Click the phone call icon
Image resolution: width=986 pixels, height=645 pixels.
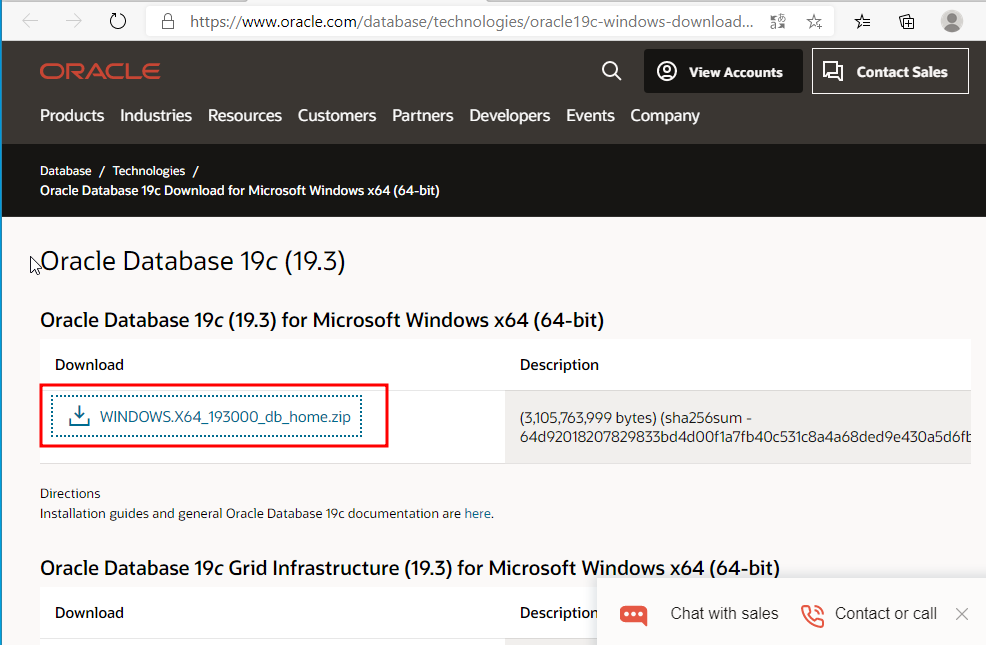pyautogui.click(x=812, y=615)
